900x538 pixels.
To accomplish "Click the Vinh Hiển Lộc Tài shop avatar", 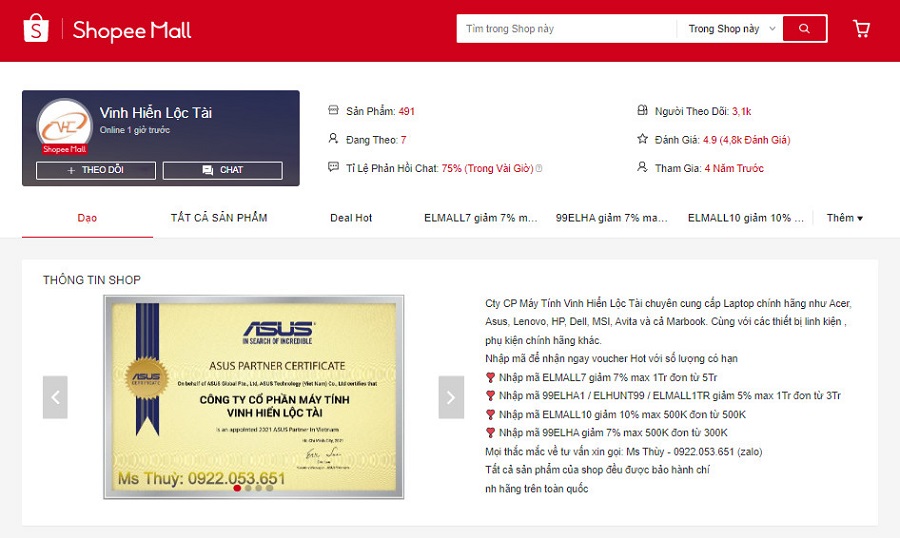I will tap(64, 126).
